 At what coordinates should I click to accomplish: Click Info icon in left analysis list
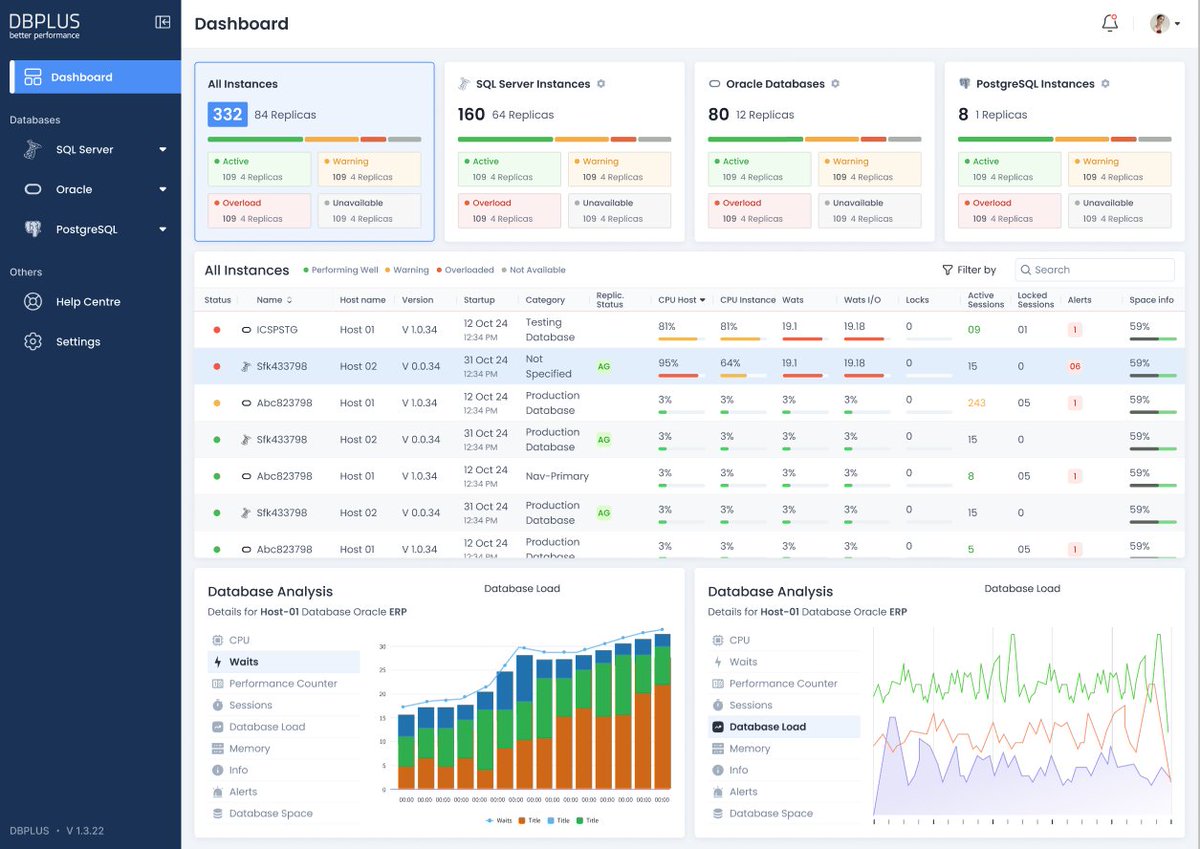pos(218,770)
